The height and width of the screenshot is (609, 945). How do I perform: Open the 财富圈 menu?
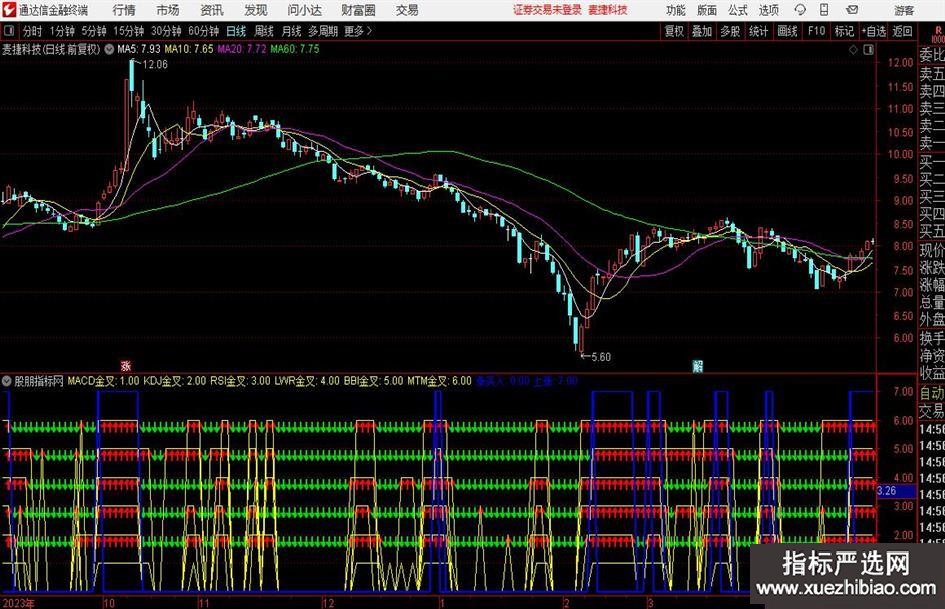(x=358, y=10)
